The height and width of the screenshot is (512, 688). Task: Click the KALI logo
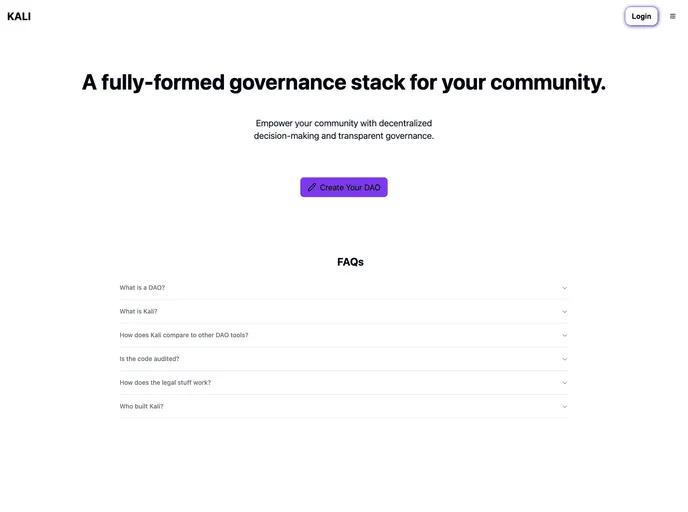coord(19,16)
